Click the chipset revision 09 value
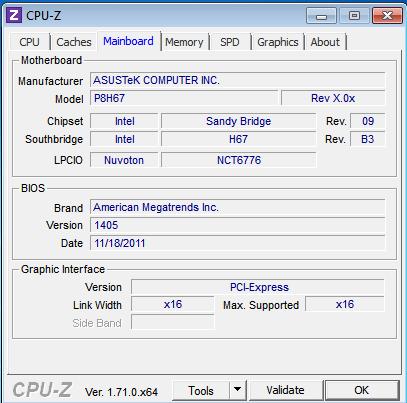 tap(368, 121)
